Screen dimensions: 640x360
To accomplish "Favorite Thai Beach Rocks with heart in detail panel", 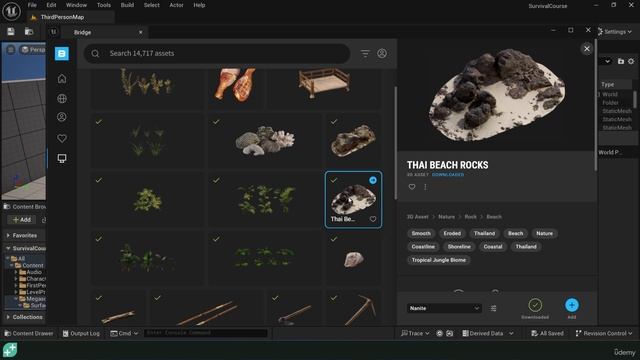I will click(x=412, y=187).
